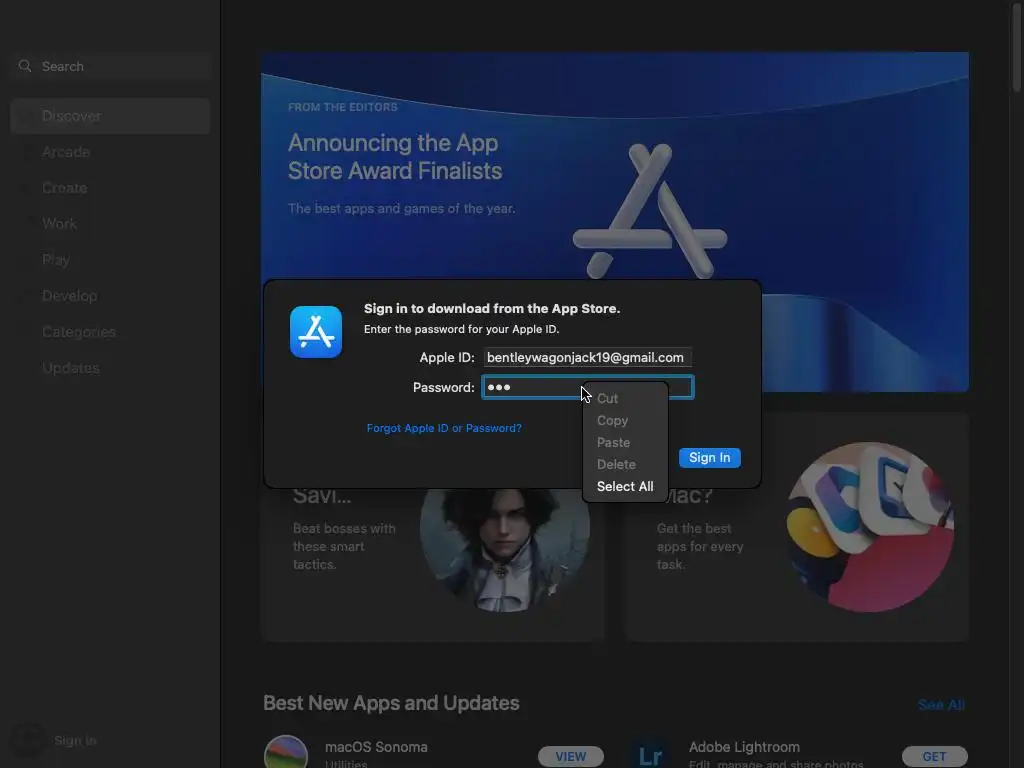
Task: Click the Password input field
Action: click(588, 387)
